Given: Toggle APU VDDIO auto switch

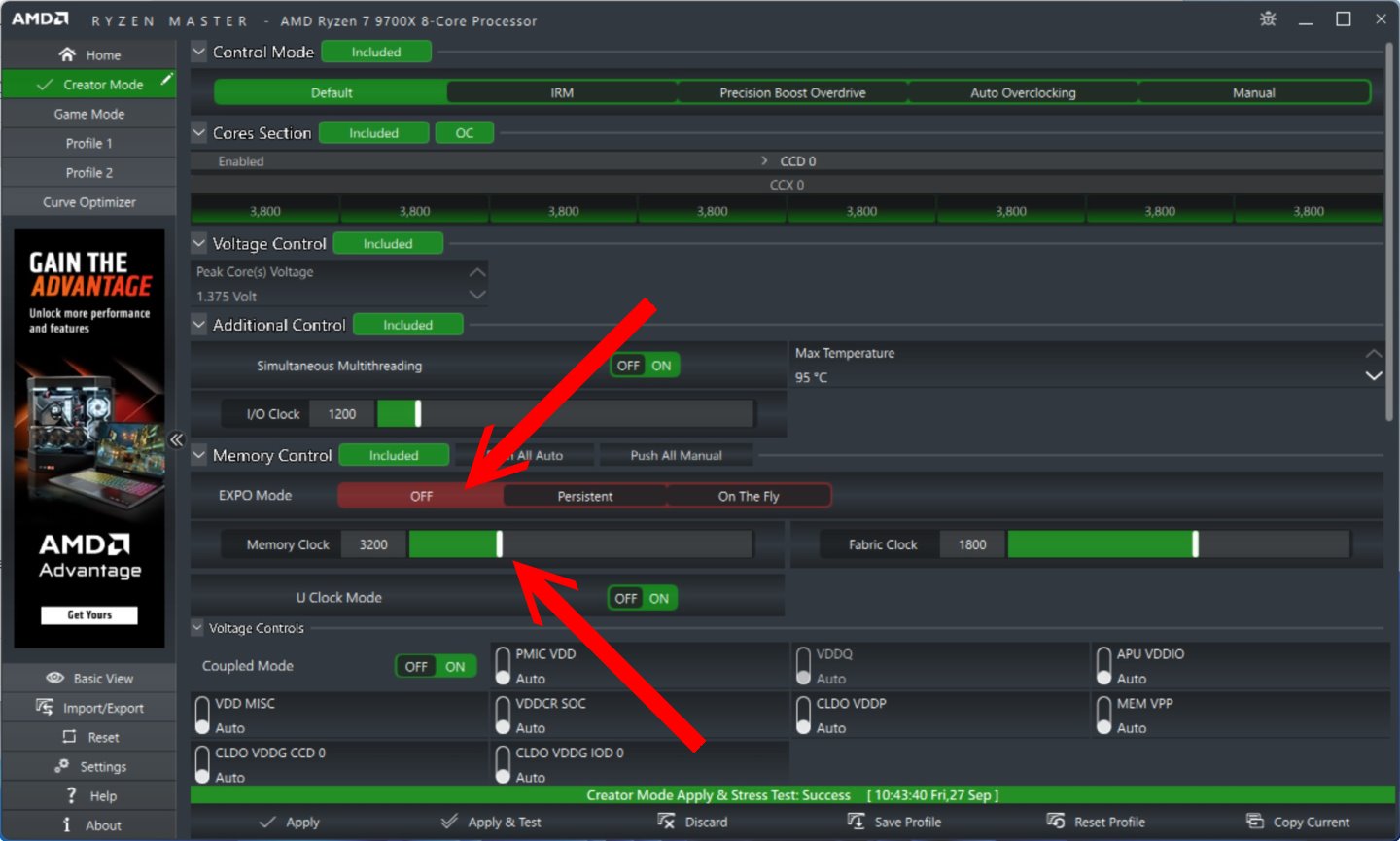Looking at the screenshot, I should click(x=1103, y=666).
